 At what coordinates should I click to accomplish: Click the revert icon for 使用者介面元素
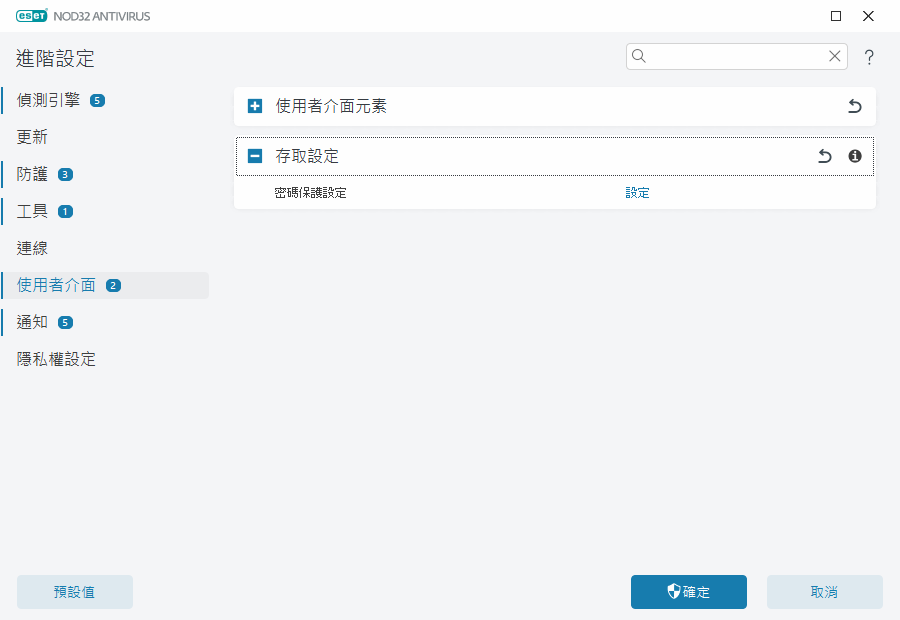855,106
